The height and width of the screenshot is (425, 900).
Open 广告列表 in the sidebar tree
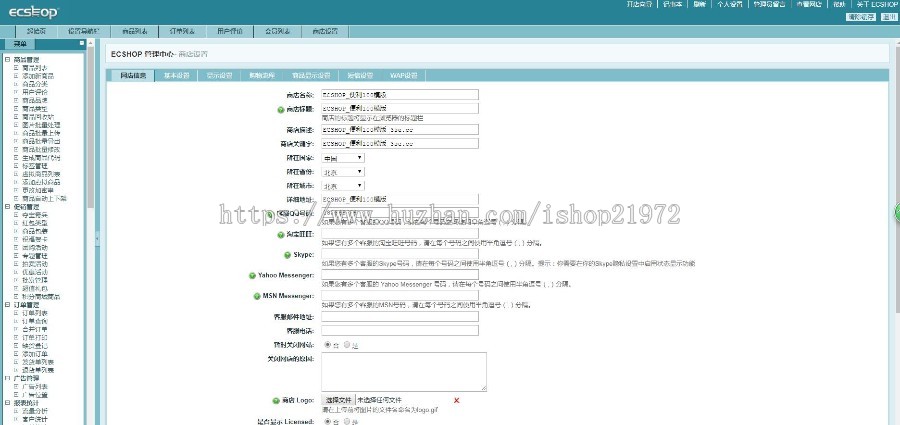[34, 387]
